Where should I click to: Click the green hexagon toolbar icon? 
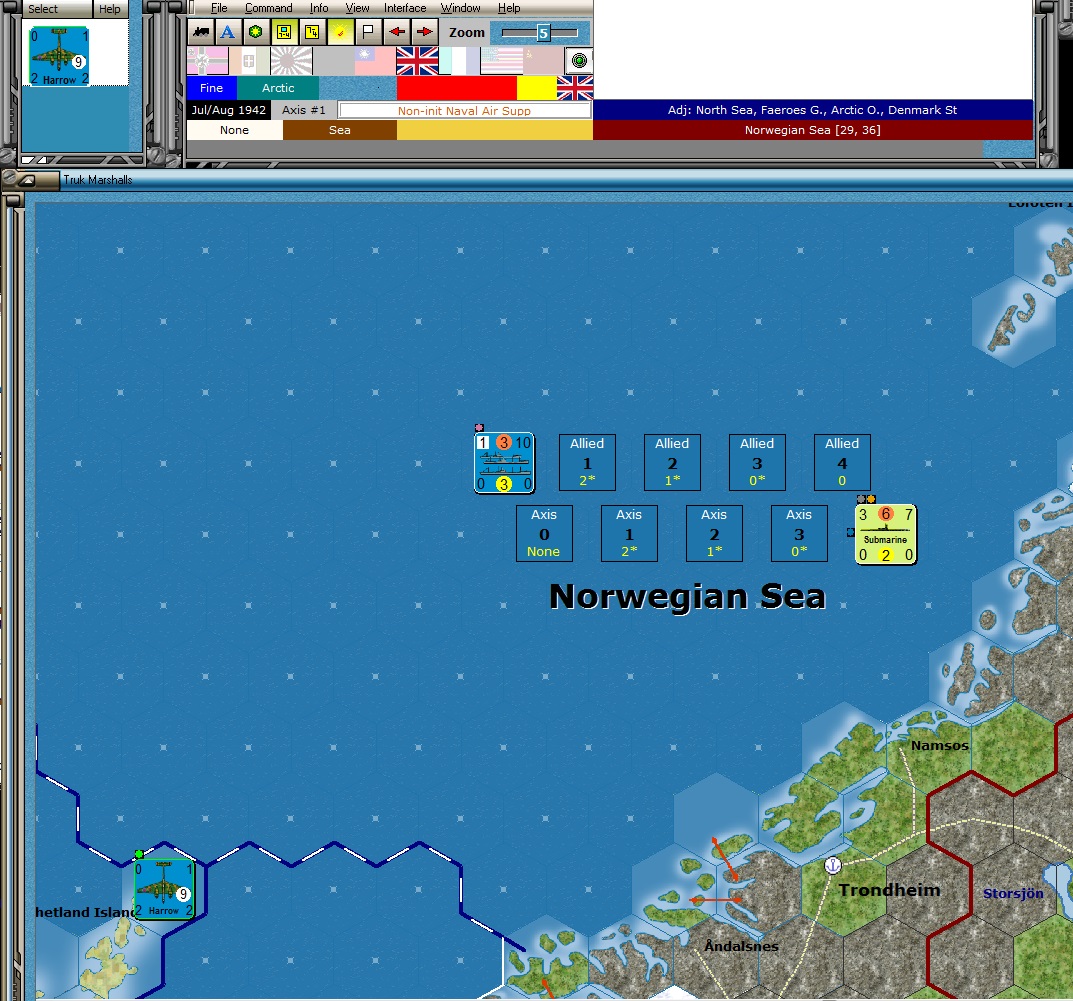click(x=255, y=32)
